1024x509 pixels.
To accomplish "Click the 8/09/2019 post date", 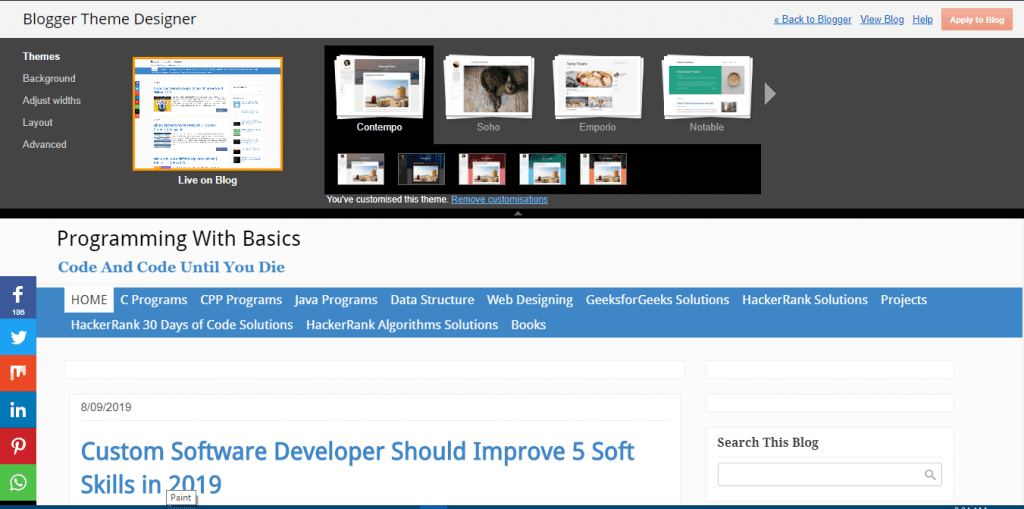I will [x=106, y=407].
